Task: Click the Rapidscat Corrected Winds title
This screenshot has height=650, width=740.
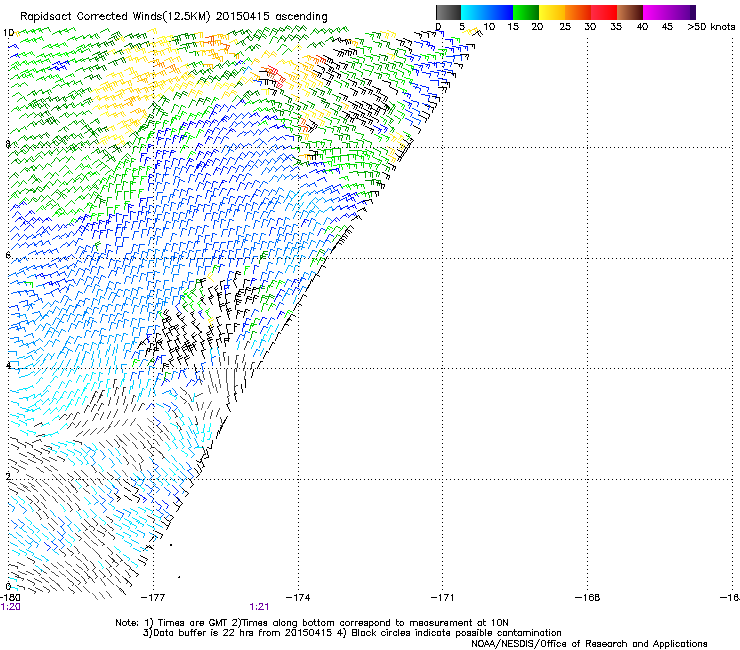Action: pos(174,17)
